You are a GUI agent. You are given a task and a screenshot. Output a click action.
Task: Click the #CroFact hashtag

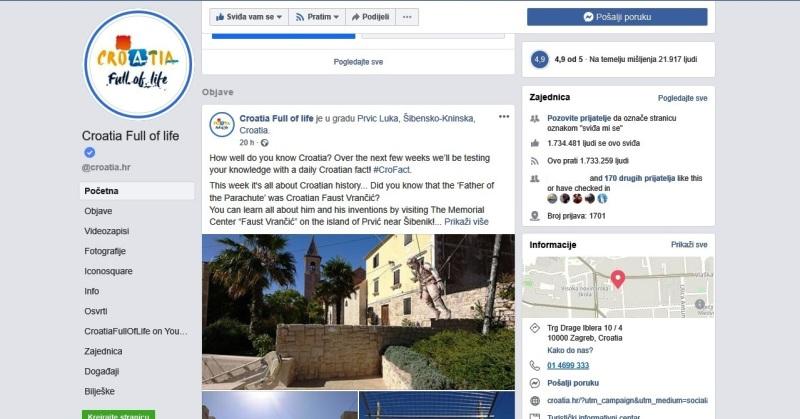pos(392,170)
